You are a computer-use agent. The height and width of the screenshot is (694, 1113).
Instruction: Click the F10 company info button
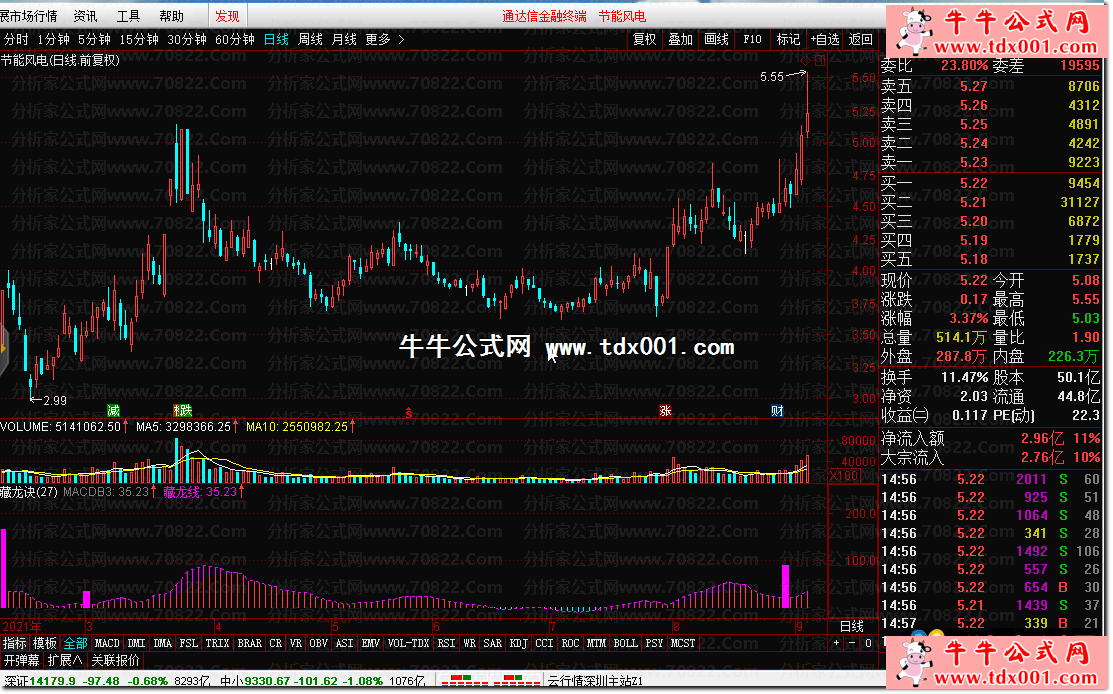pyautogui.click(x=752, y=40)
